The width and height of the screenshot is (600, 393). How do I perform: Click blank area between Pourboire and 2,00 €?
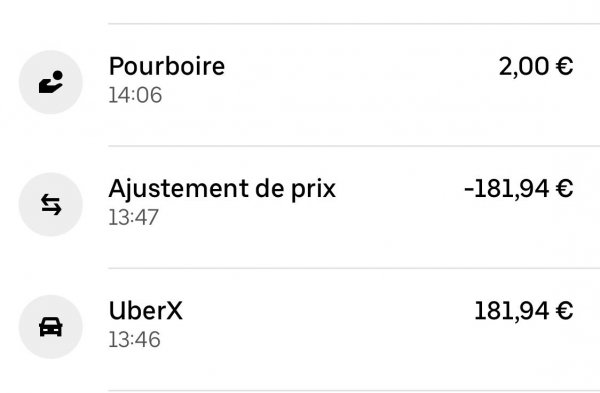(362, 66)
